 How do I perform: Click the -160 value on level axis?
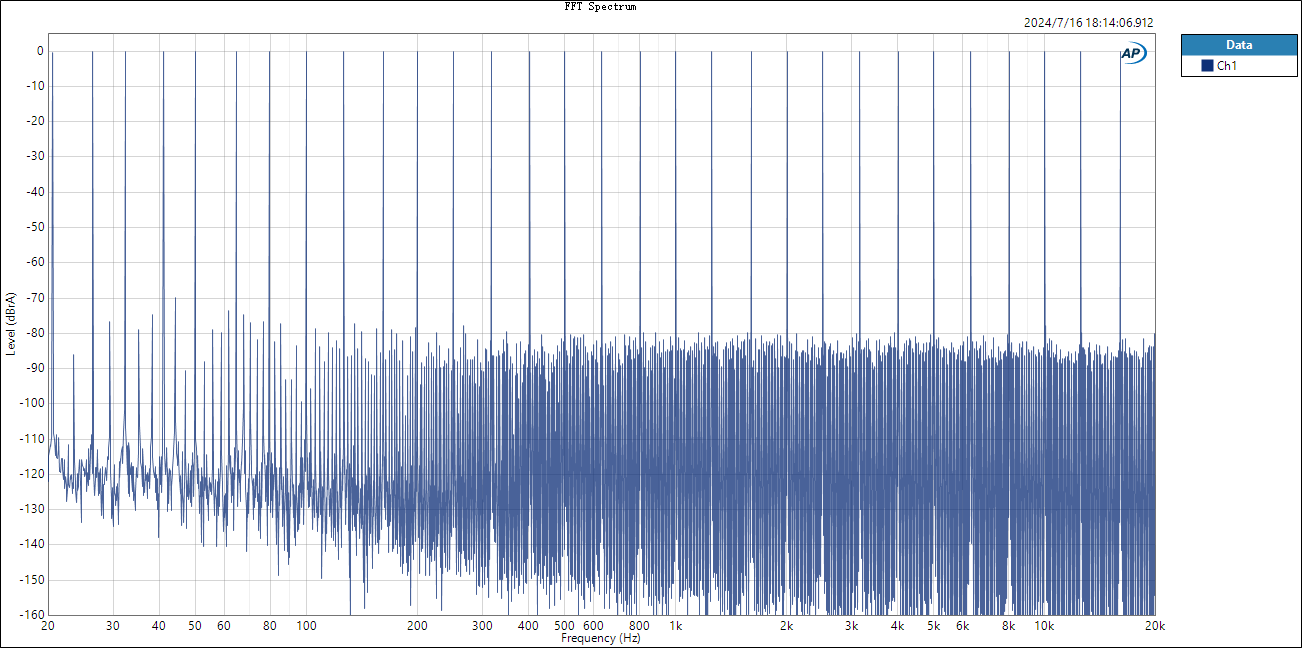32,615
